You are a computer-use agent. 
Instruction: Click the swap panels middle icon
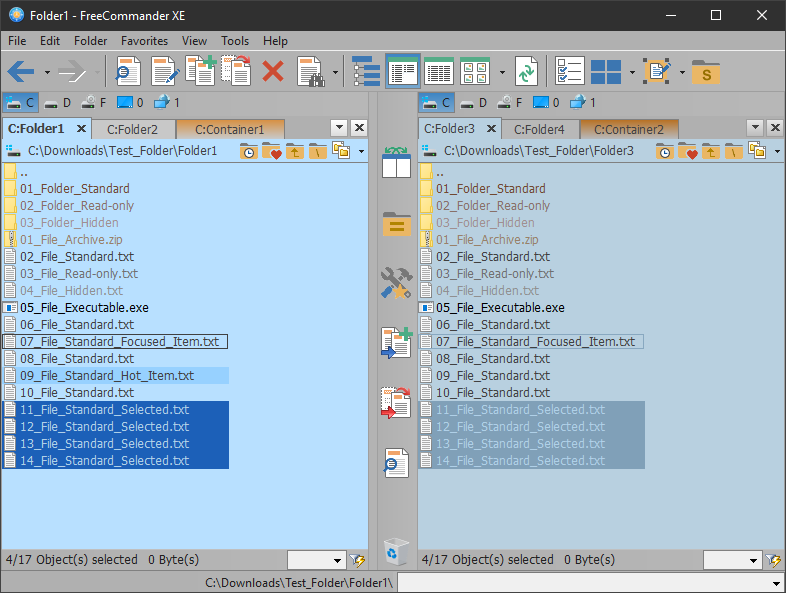click(x=397, y=161)
